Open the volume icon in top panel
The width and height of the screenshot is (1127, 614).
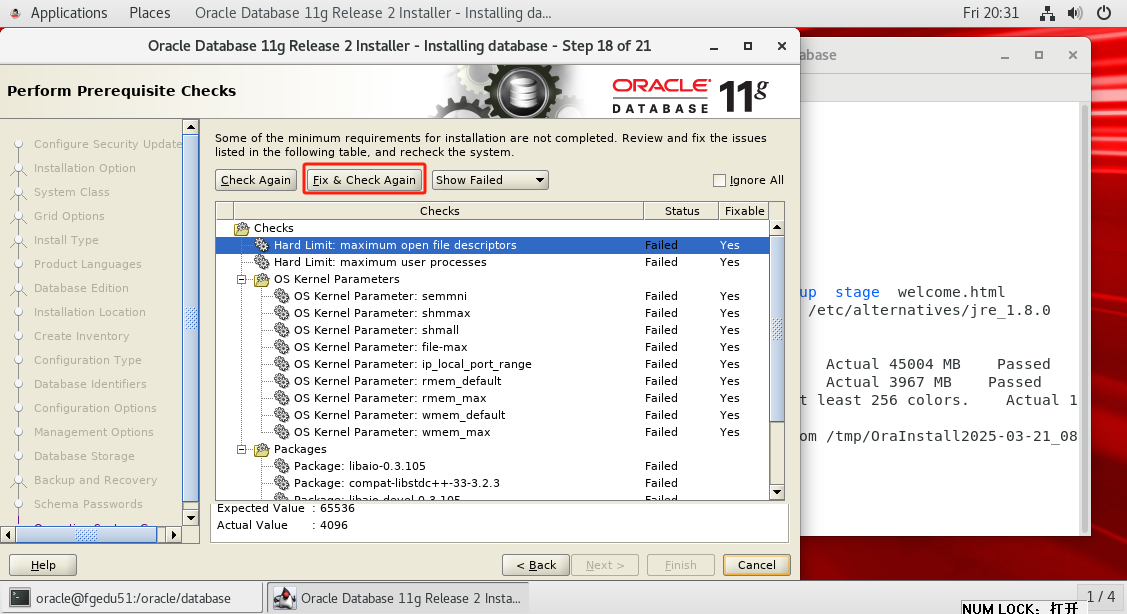point(1075,13)
